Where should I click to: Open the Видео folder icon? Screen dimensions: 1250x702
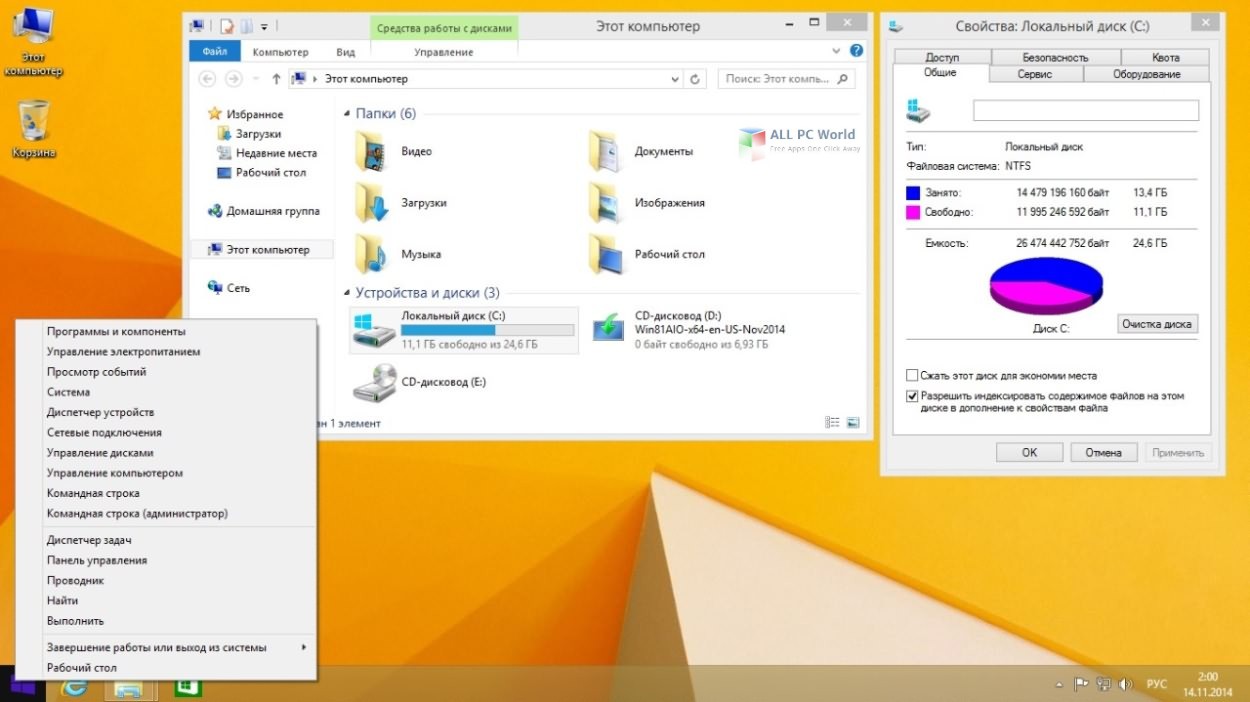click(x=371, y=151)
